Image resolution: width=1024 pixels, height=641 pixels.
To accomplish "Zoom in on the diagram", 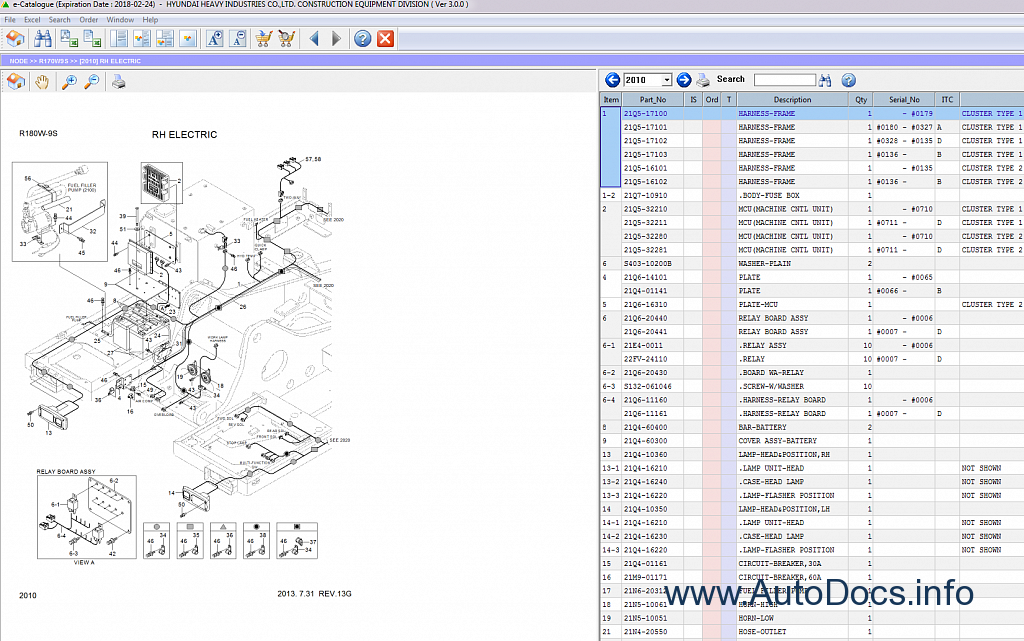I will 69,82.
